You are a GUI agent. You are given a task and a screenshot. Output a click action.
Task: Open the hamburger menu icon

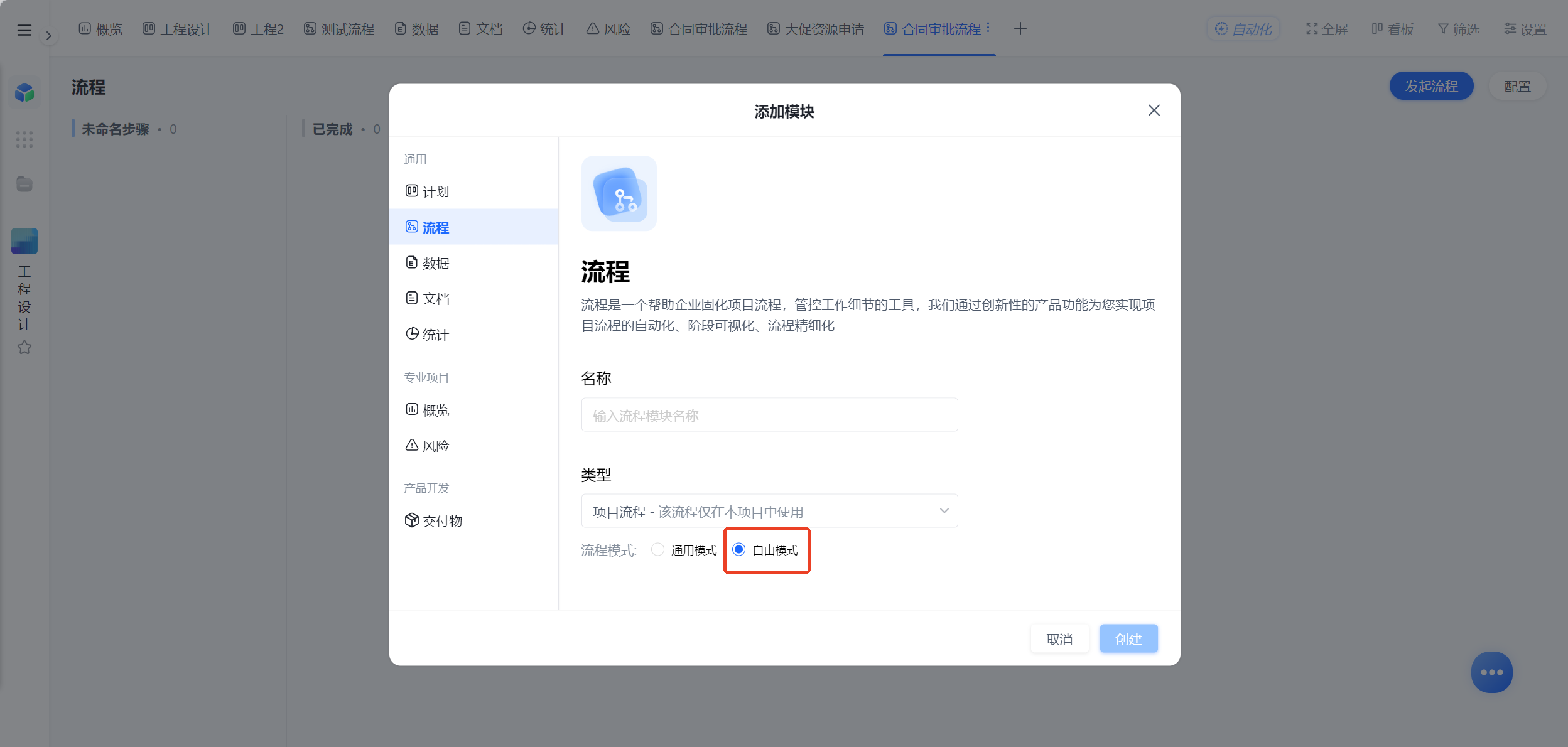pos(24,30)
